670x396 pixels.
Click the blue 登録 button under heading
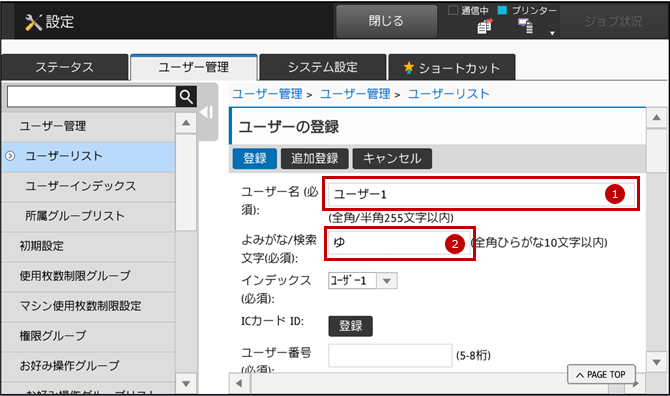pos(255,158)
